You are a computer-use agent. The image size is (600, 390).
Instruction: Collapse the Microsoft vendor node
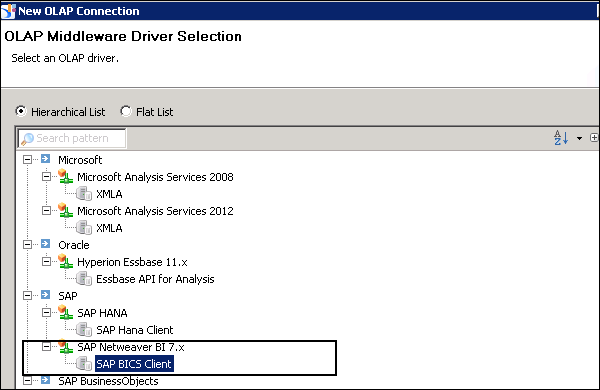(x=27, y=159)
